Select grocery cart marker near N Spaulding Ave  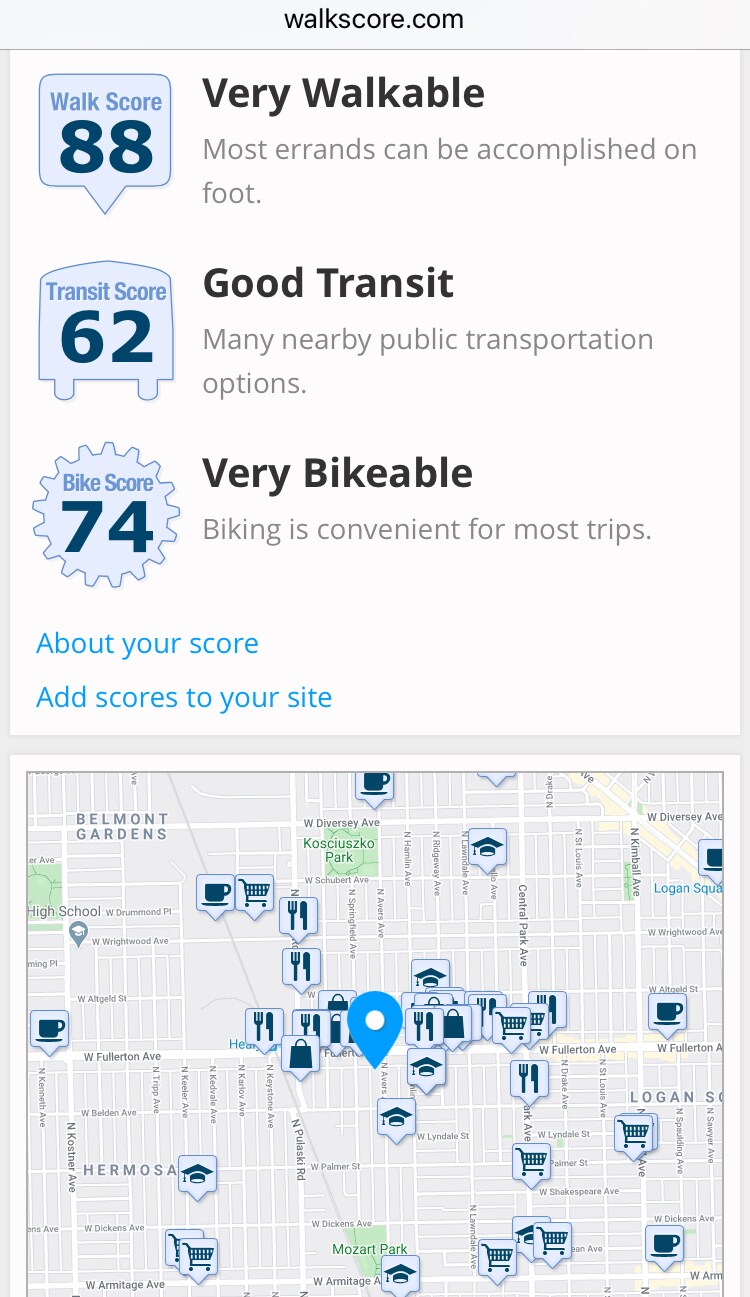634,1133
